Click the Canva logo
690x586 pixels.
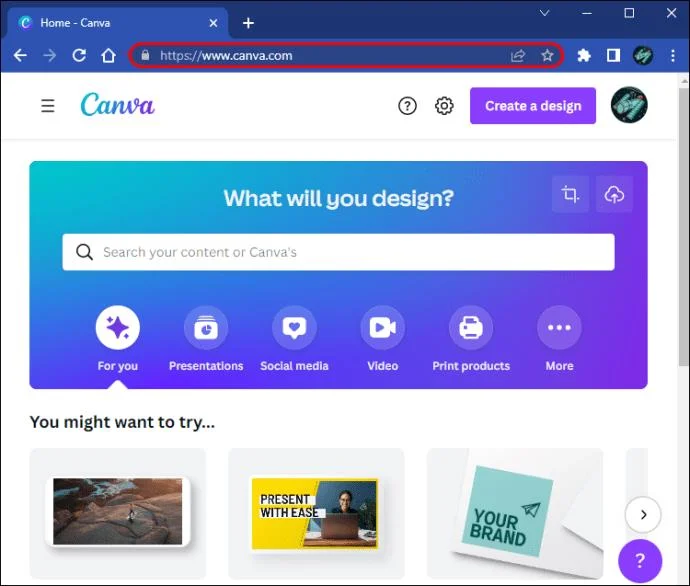click(117, 105)
